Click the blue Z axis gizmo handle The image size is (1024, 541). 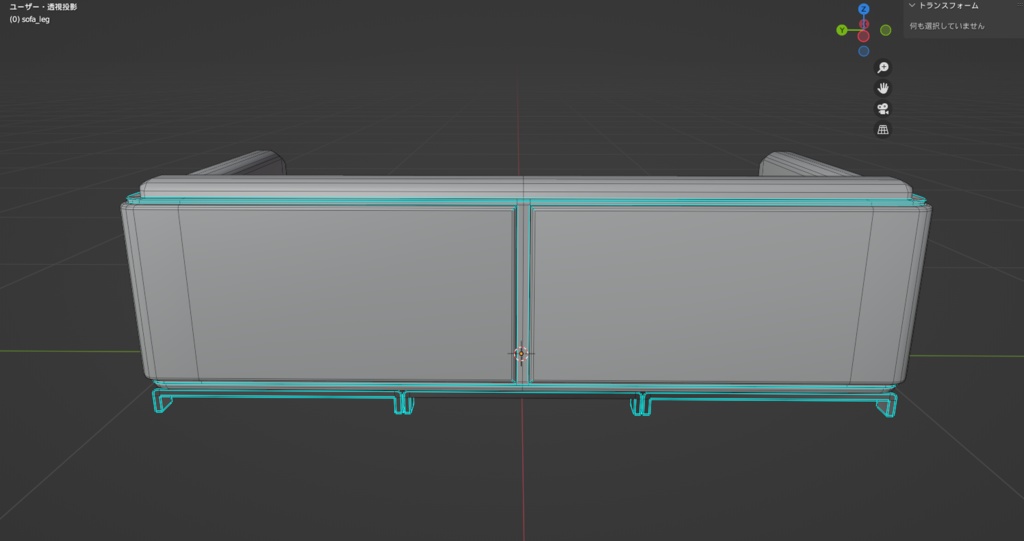pyautogui.click(x=863, y=9)
